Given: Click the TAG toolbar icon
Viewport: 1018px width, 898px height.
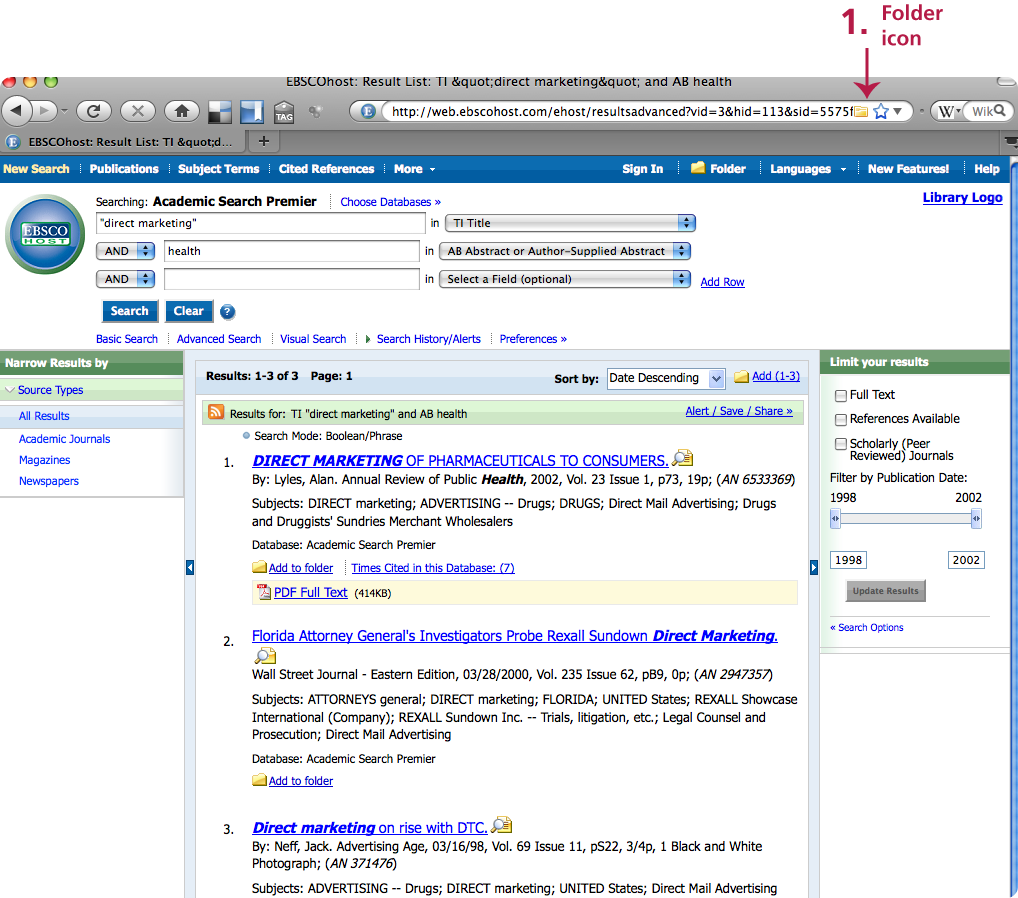Looking at the screenshot, I should point(284,112).
